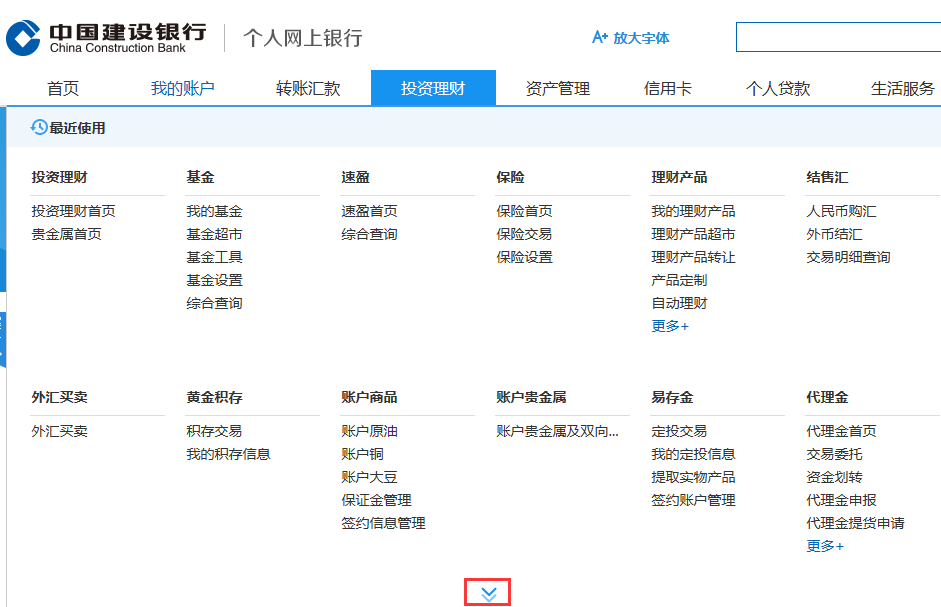
Task: Expand 更多+ under 理财产品
Action: point(670,326)
